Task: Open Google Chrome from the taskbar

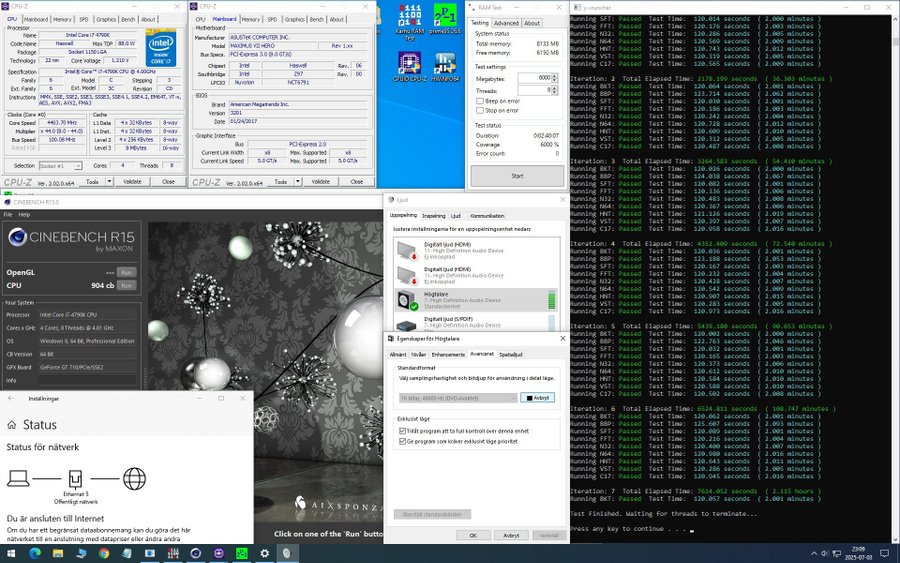Action: (104, 553)
